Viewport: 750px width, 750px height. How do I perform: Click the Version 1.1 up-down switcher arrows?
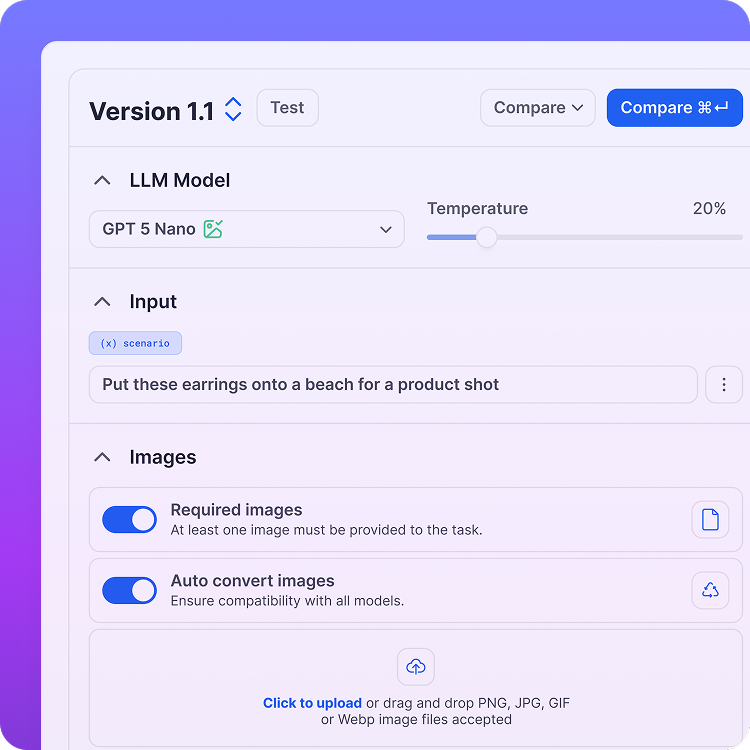(x=233, y=109)
